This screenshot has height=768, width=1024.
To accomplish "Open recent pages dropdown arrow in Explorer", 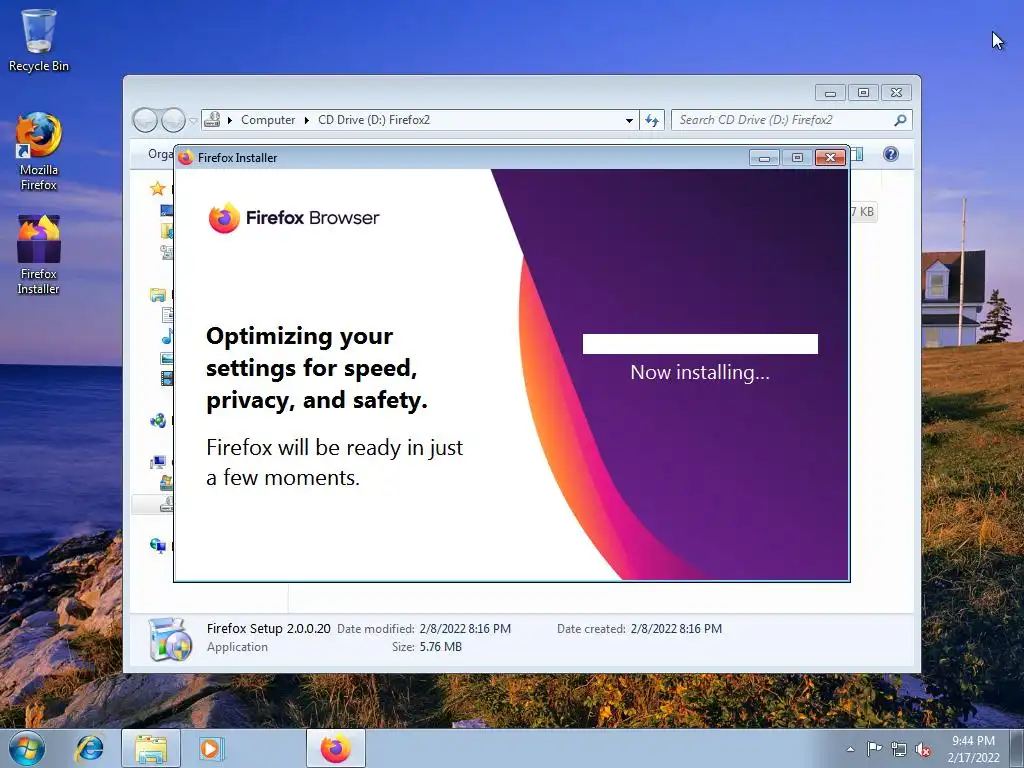I will pyautogui.click(x=193, y=121).
